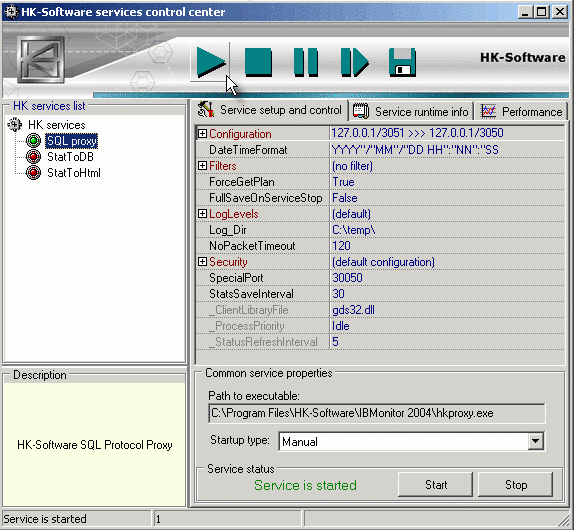
Task: Open the Startup type dropdown arrow
Action: pyautogui.click(x=536, y=441)
